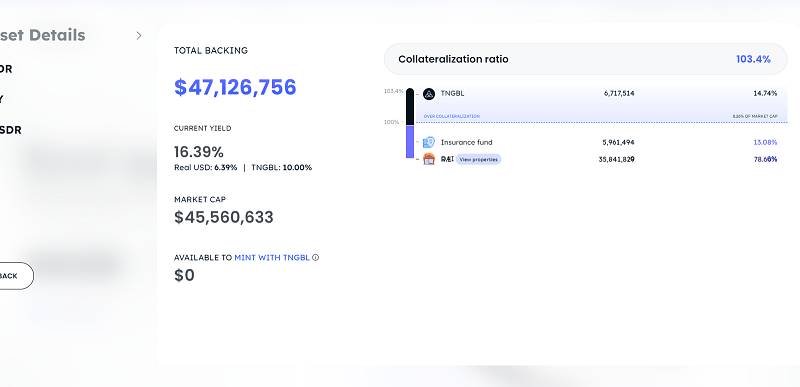Expand the Asset Details chevron arrow
The width and height of the screenshot is (800, 387).
[139, 35]
